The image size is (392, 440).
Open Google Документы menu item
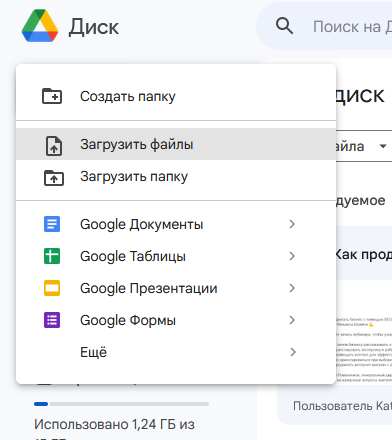[176, 224]
